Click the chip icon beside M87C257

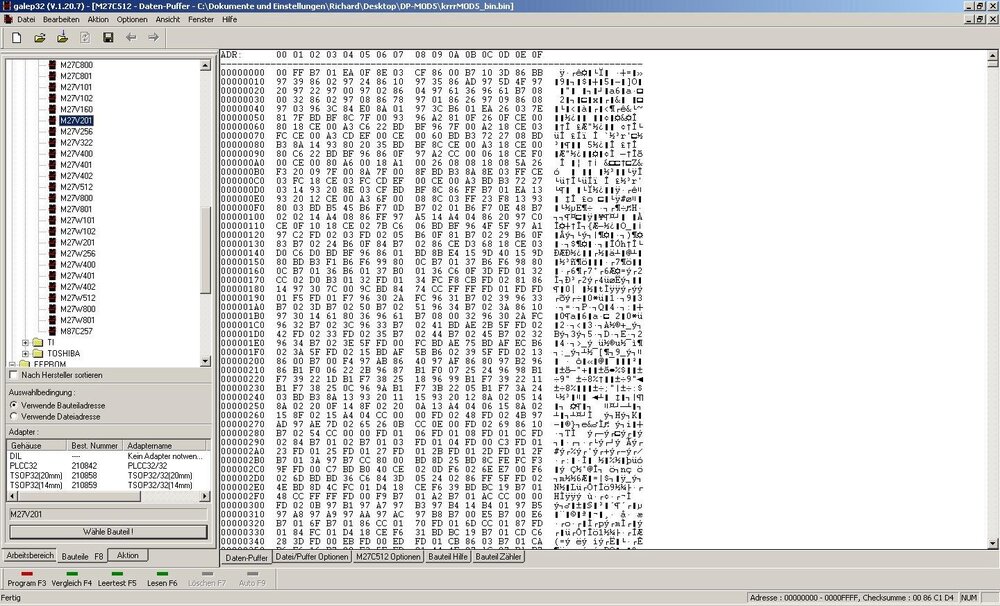(52, 331)
